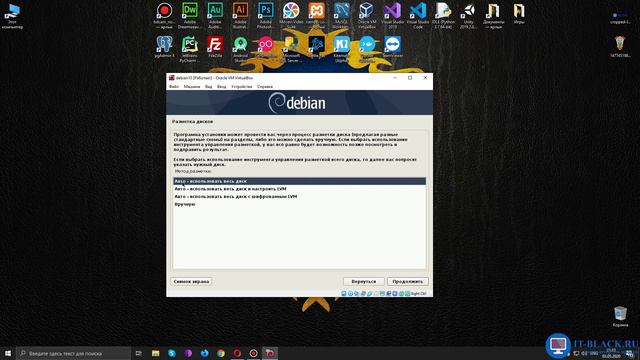
Task: Open the Recycle Bin 'Корзина' on the desktop
Action: coord(620,317)
